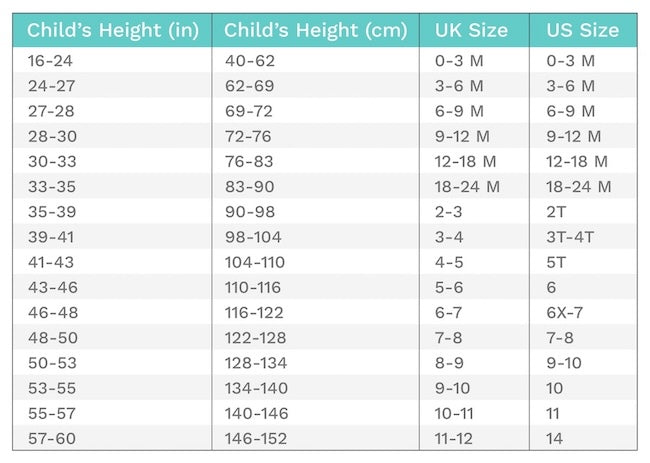Click the "Child's Height (in)" column header
The width and height of the screenshot is (650, 463).
coord(113,30)
